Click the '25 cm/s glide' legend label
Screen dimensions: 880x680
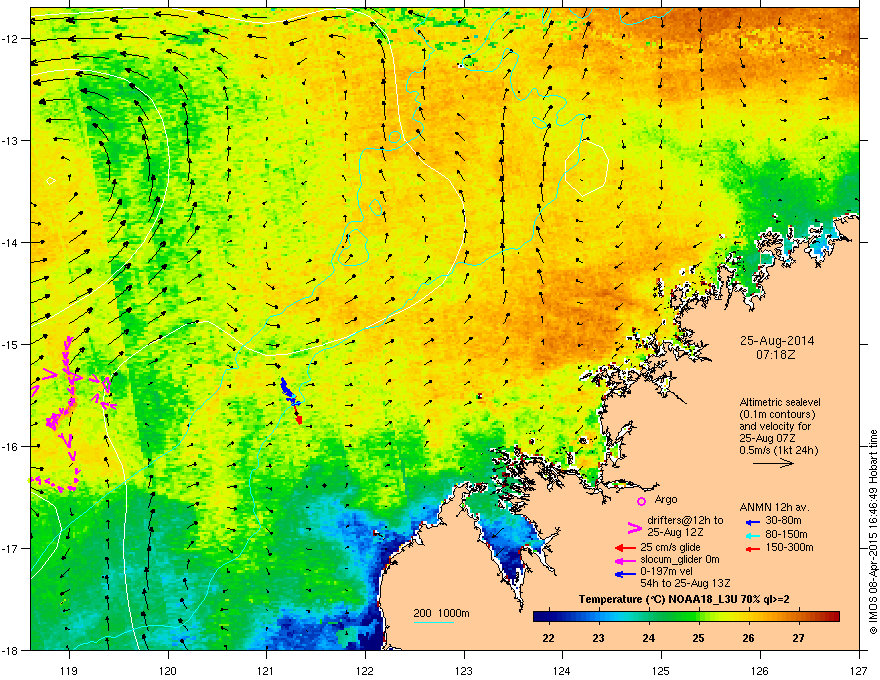click(x=670, y=547)
